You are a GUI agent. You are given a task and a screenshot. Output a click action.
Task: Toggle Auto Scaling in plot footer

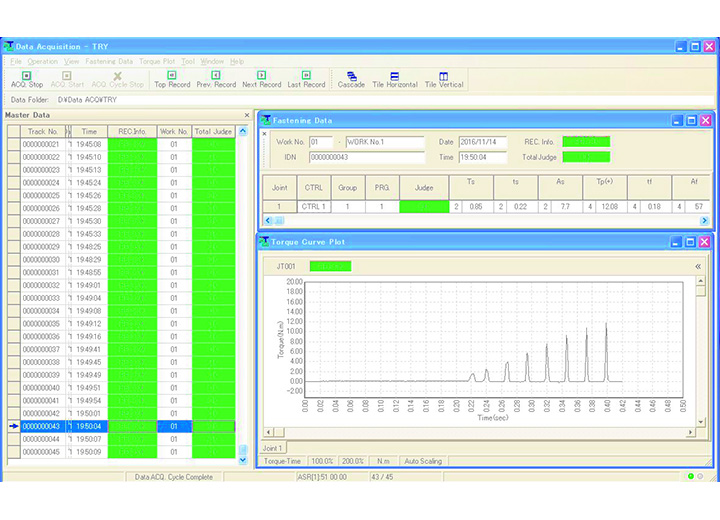point(424,461)
